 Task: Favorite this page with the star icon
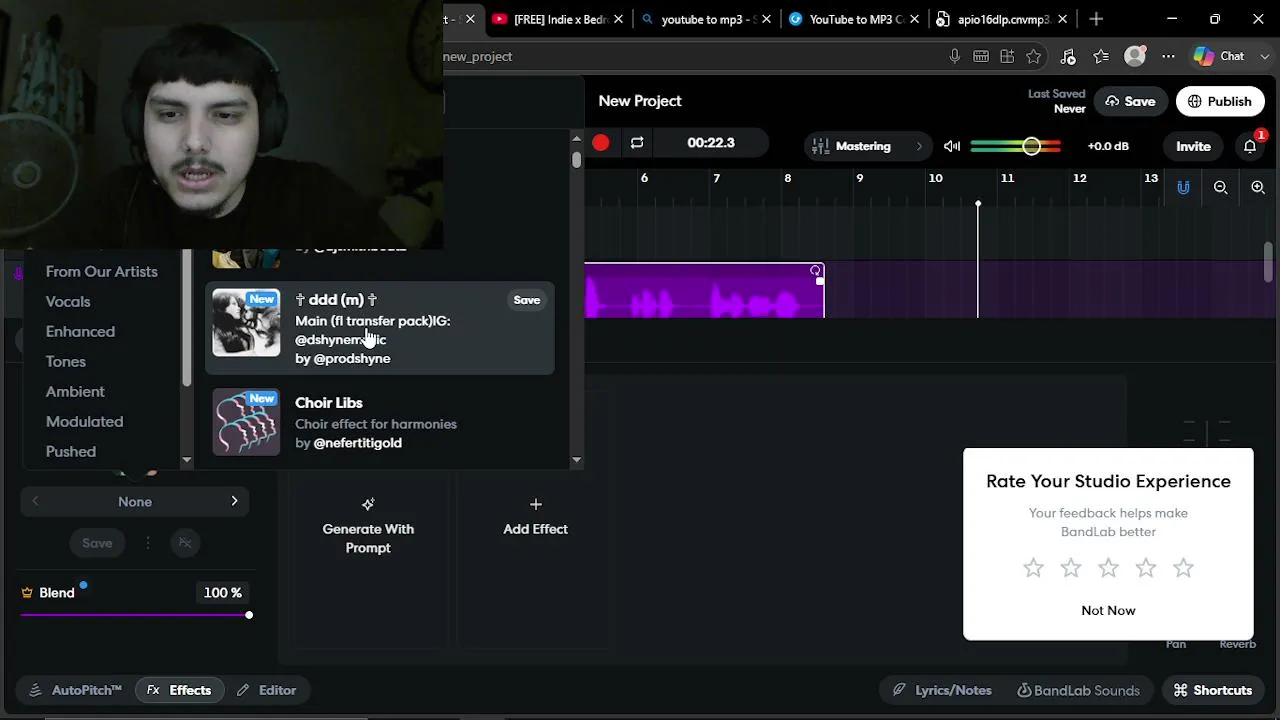[1033, 56]
